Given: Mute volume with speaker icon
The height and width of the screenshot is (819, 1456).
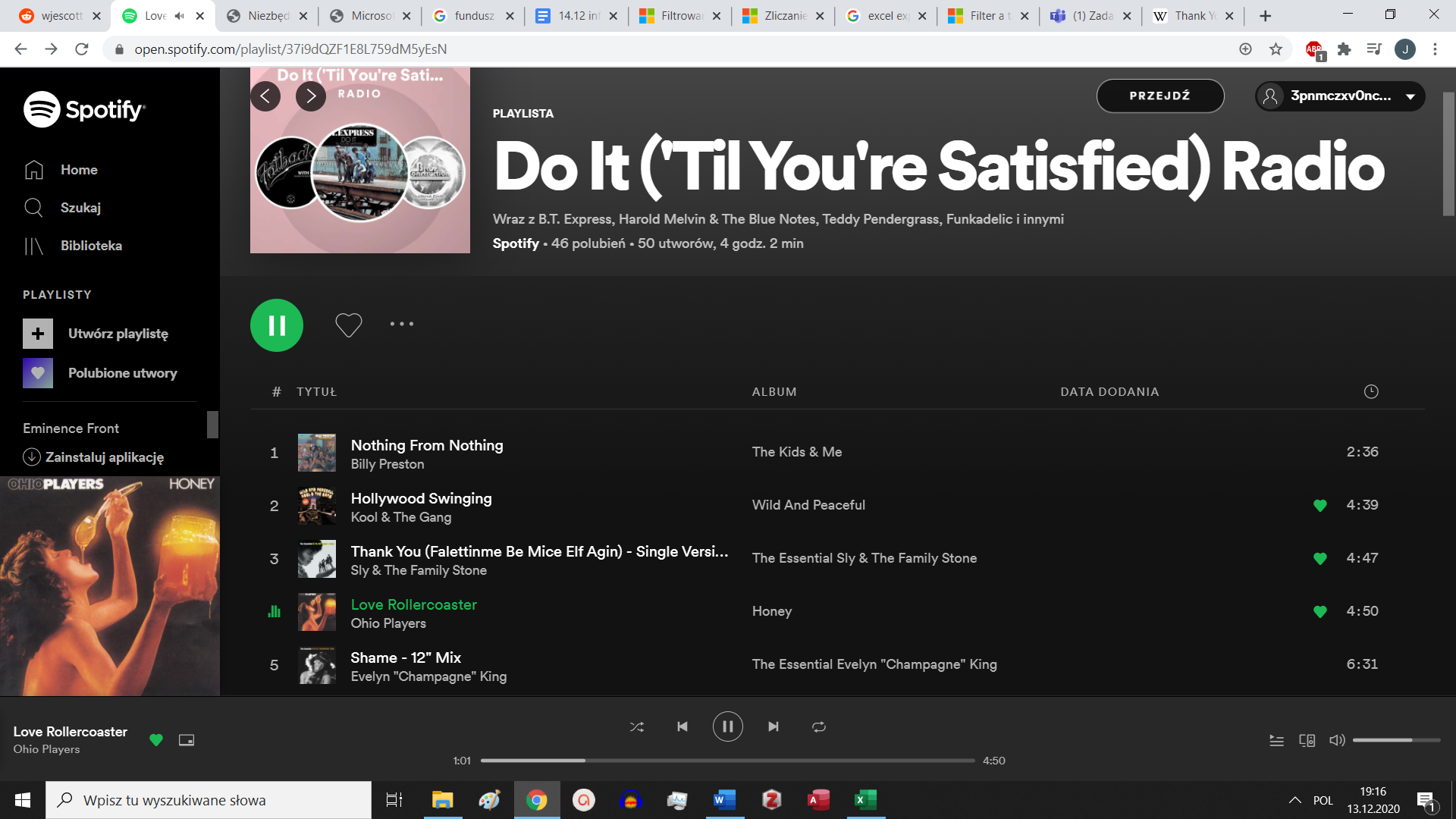Looking at the screenshot, I should (1337, 740).
